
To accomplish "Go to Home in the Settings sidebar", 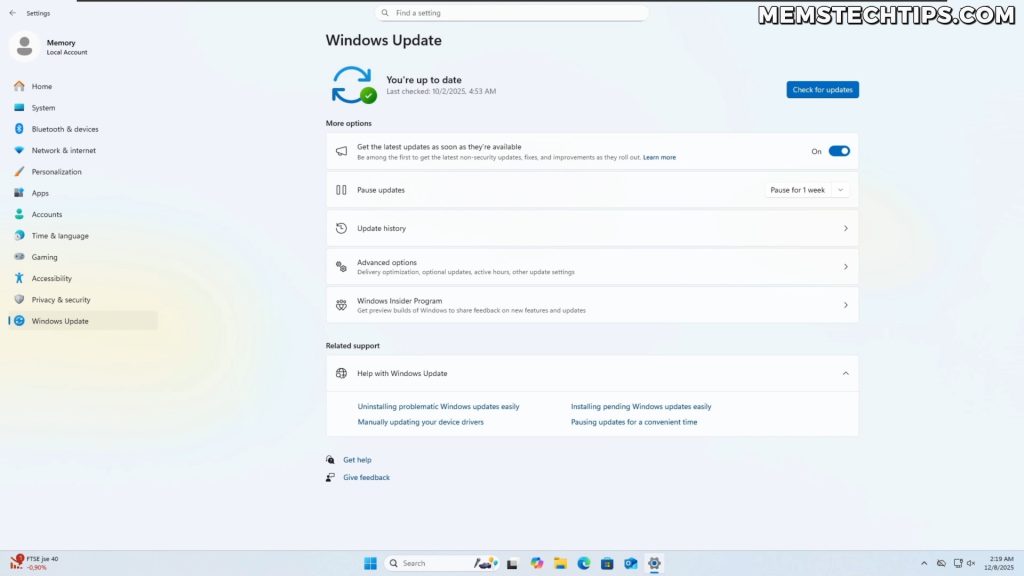I will click(42, 86).
